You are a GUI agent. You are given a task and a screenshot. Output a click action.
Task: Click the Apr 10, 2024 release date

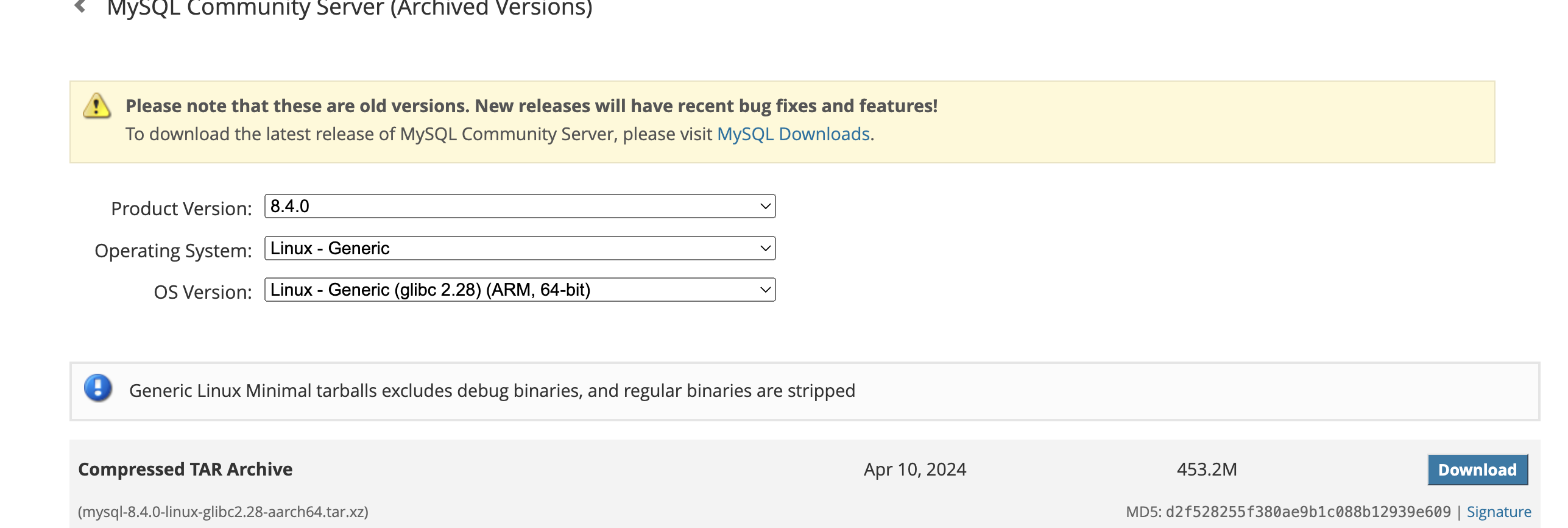click(915, 469)
